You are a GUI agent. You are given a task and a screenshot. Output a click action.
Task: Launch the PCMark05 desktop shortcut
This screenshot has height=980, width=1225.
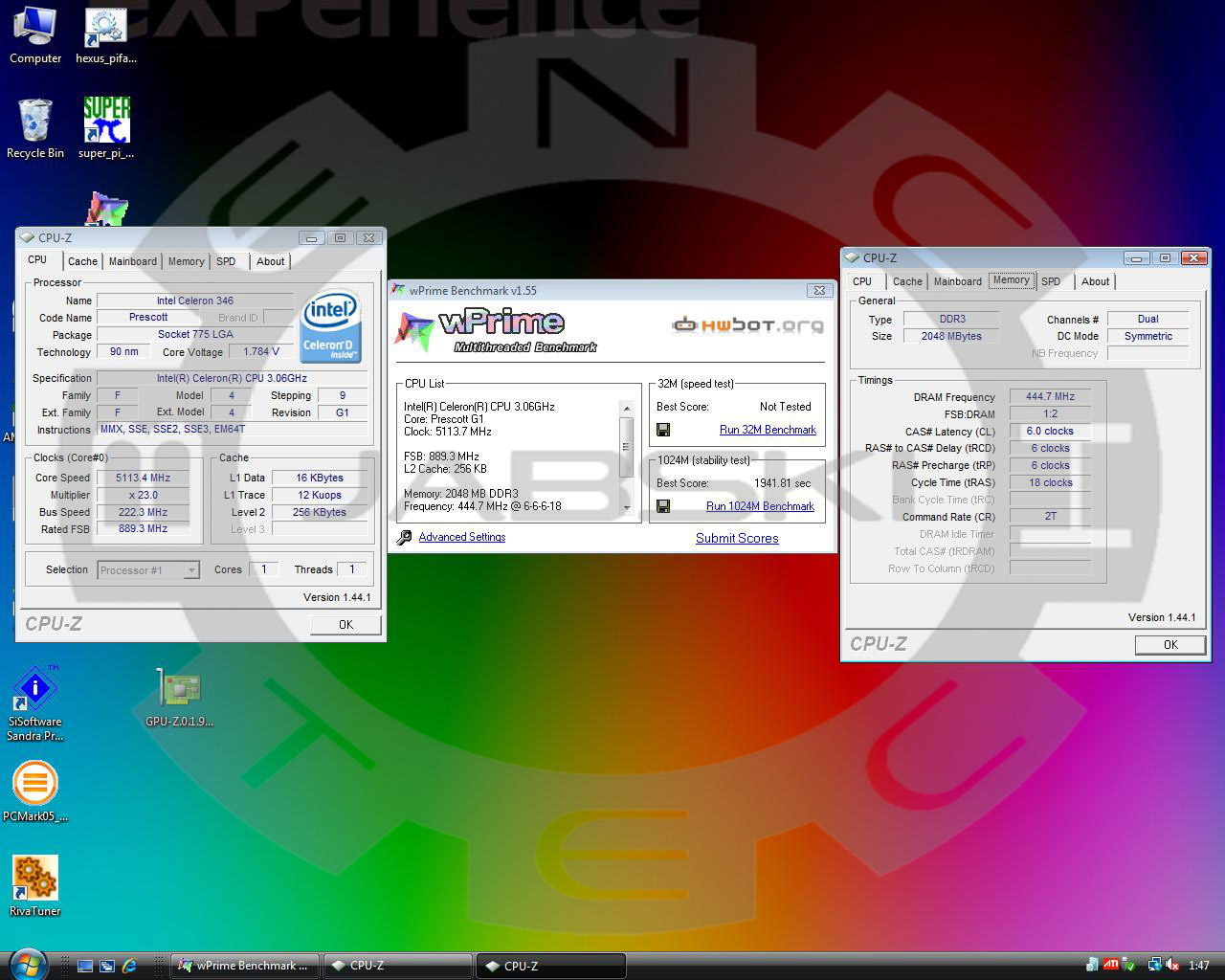(x=34, y=791)
